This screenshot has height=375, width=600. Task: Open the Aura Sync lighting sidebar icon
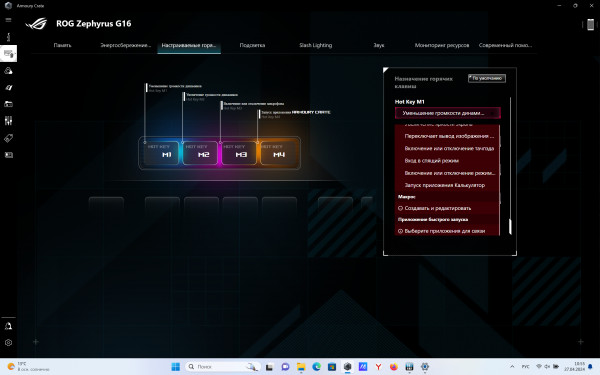(x=8, y=71)
